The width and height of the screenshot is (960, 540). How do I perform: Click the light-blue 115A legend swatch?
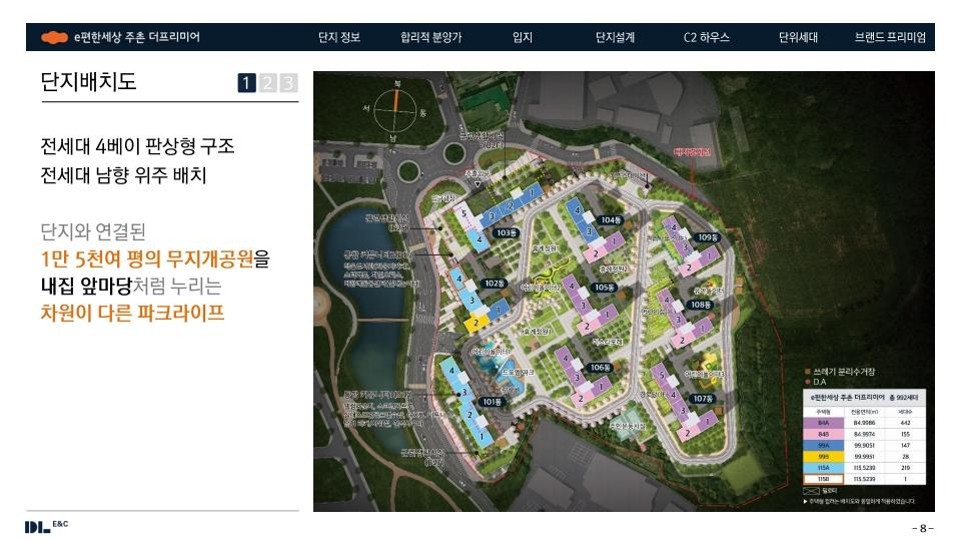point(823,467)
